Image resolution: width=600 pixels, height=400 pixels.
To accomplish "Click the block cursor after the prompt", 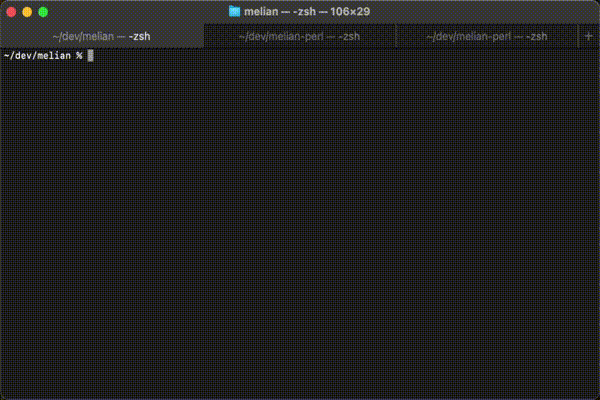I will point(90,55).
